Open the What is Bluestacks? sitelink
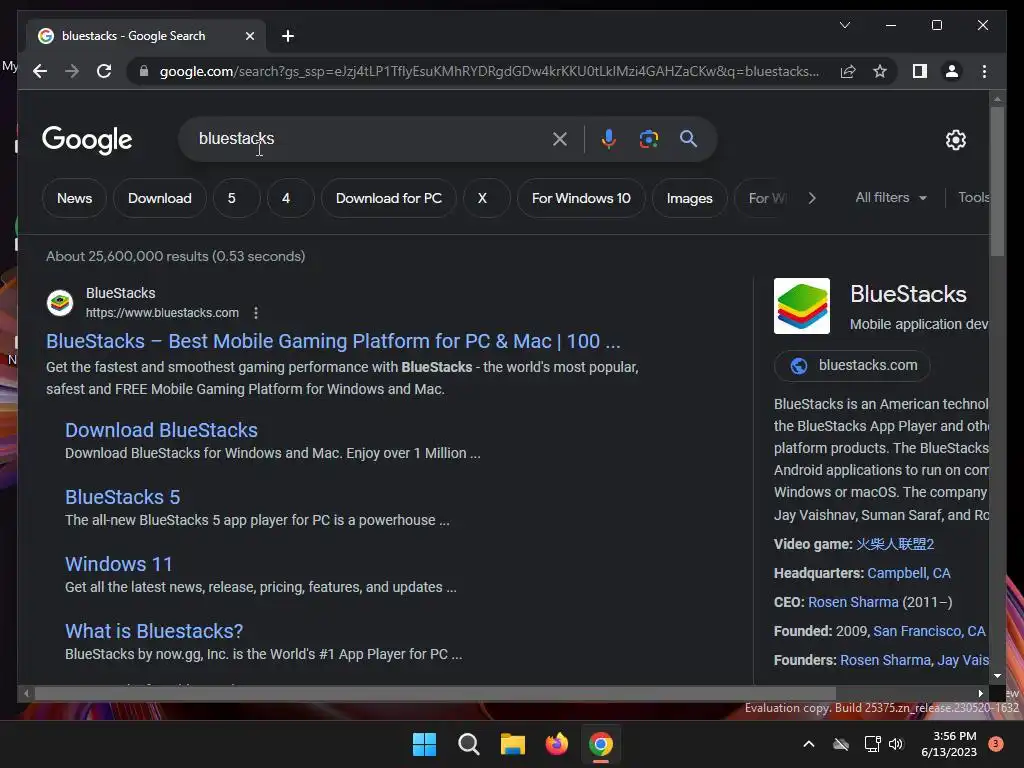The width and height of the screenshot is (1024, 768). point(154,631)
